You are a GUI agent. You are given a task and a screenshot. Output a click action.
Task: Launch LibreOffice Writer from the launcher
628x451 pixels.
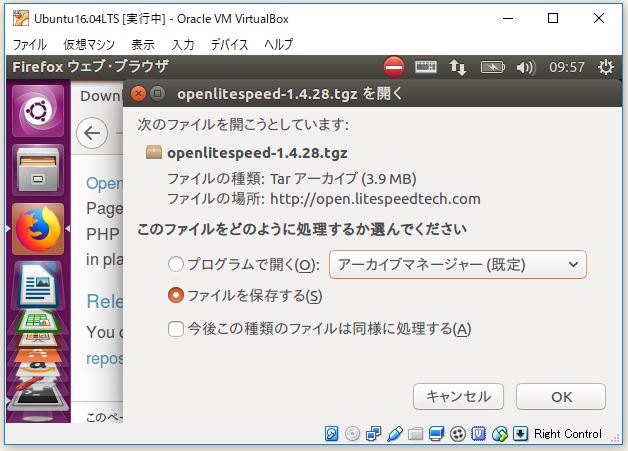(38, 285)
